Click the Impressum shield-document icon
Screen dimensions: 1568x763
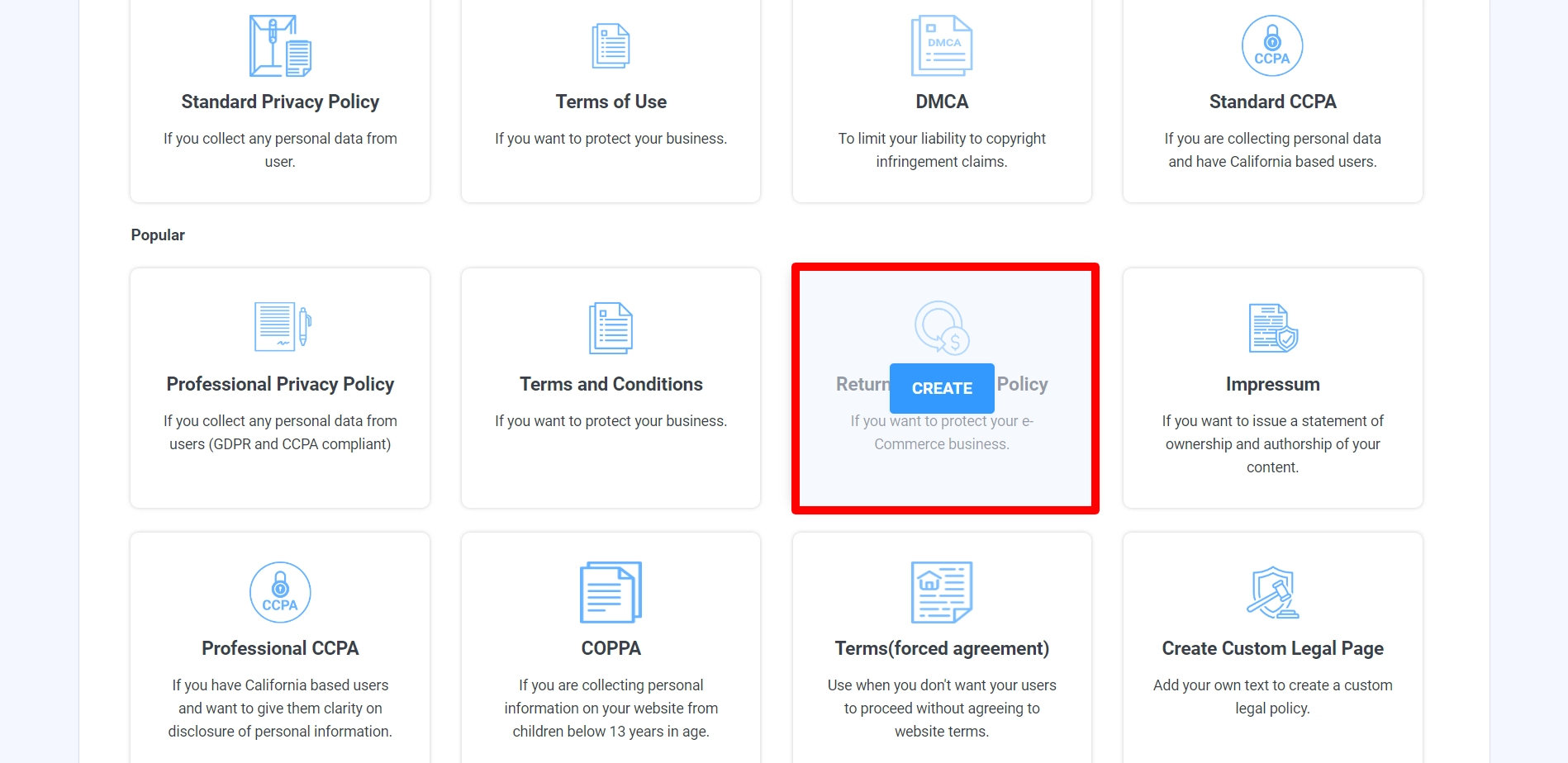tap(1272, 327)
